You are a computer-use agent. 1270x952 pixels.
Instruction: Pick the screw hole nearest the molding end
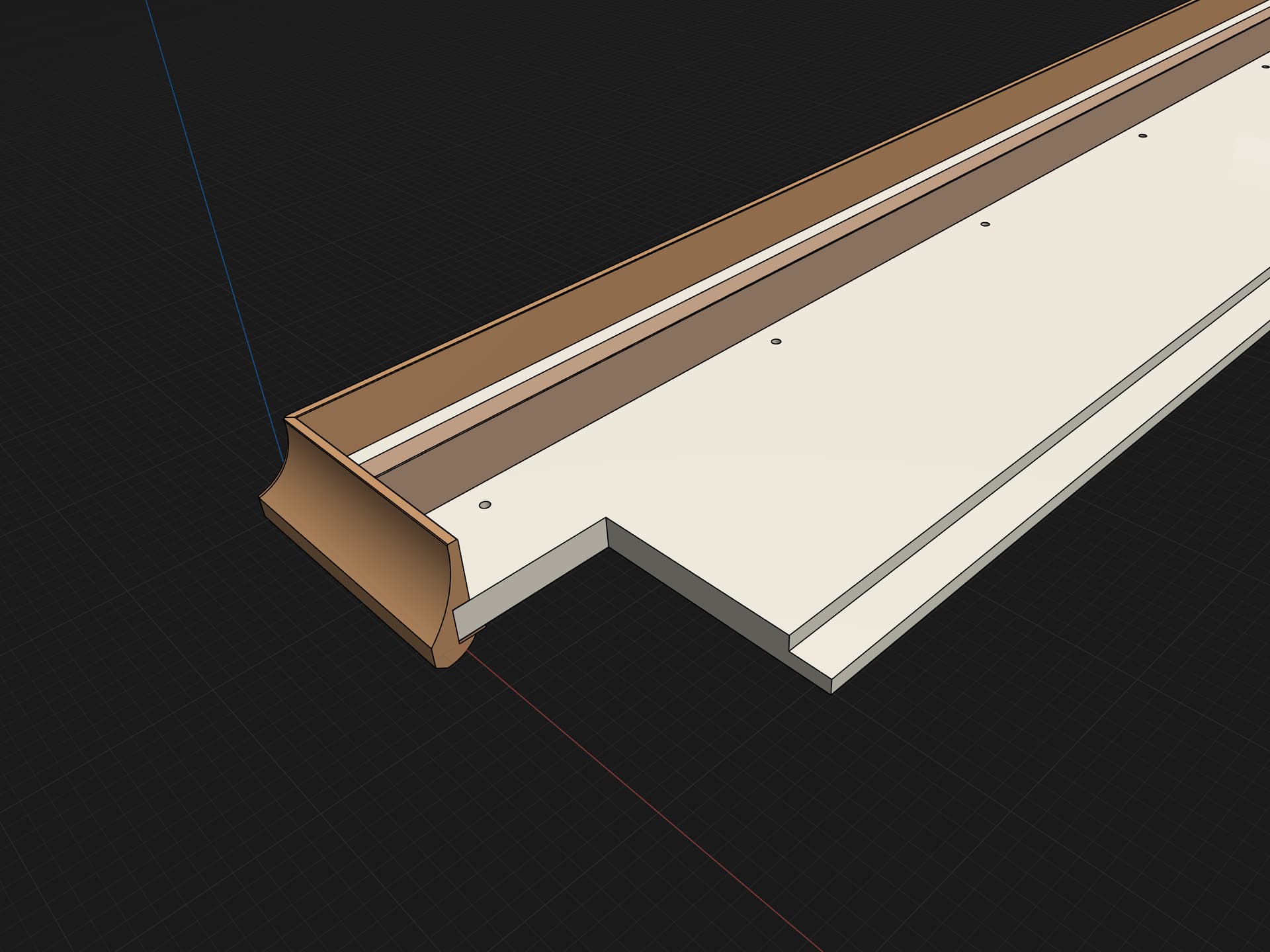pos(485,505)
